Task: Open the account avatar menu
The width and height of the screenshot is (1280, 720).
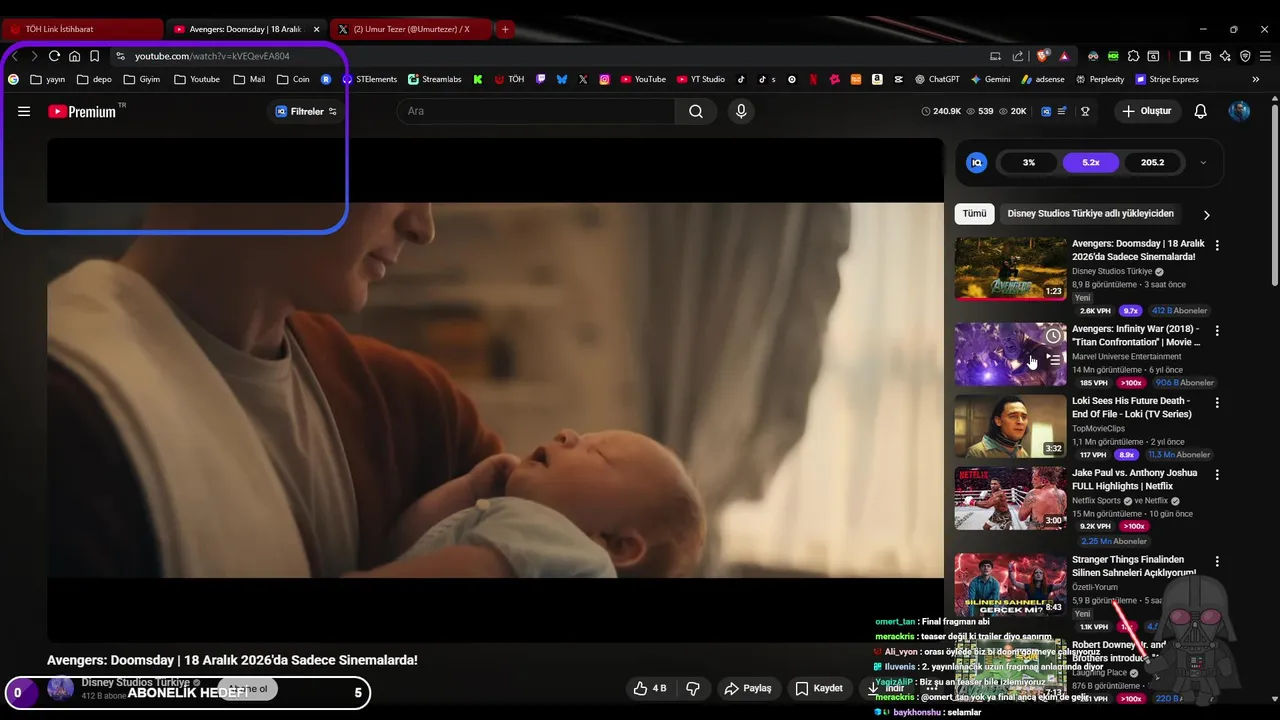Action: click(x=1239, y=111)
